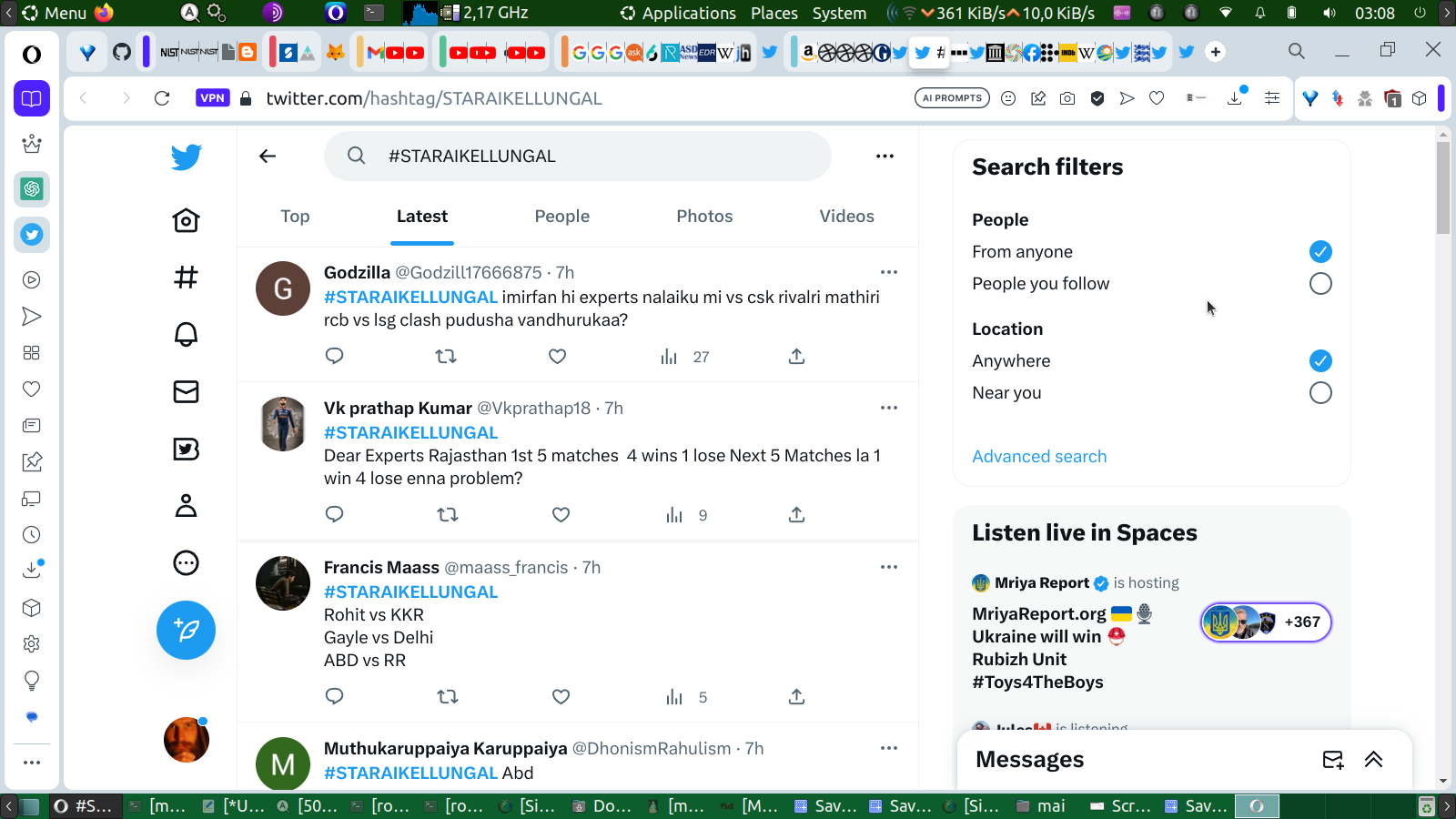Open Twitter notifications bell
This screenshot has width=1456, height=819.
tap(186, 334)
